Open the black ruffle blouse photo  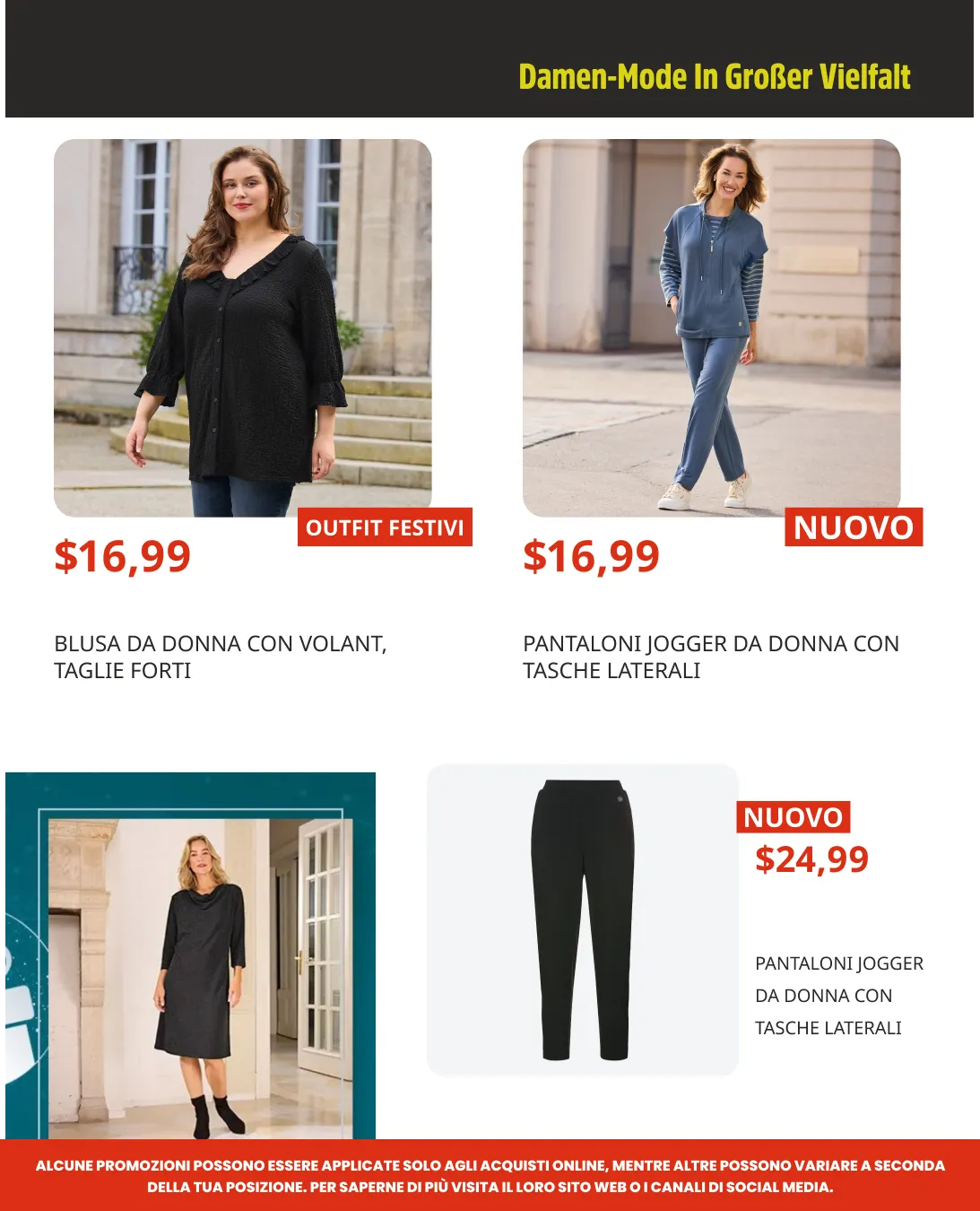pyautogui.click(x=242, y=327)
